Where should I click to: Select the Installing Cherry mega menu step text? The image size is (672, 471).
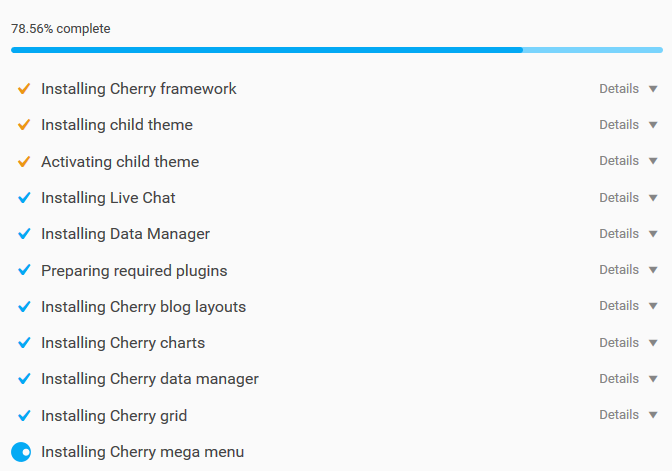pos(143,452)
